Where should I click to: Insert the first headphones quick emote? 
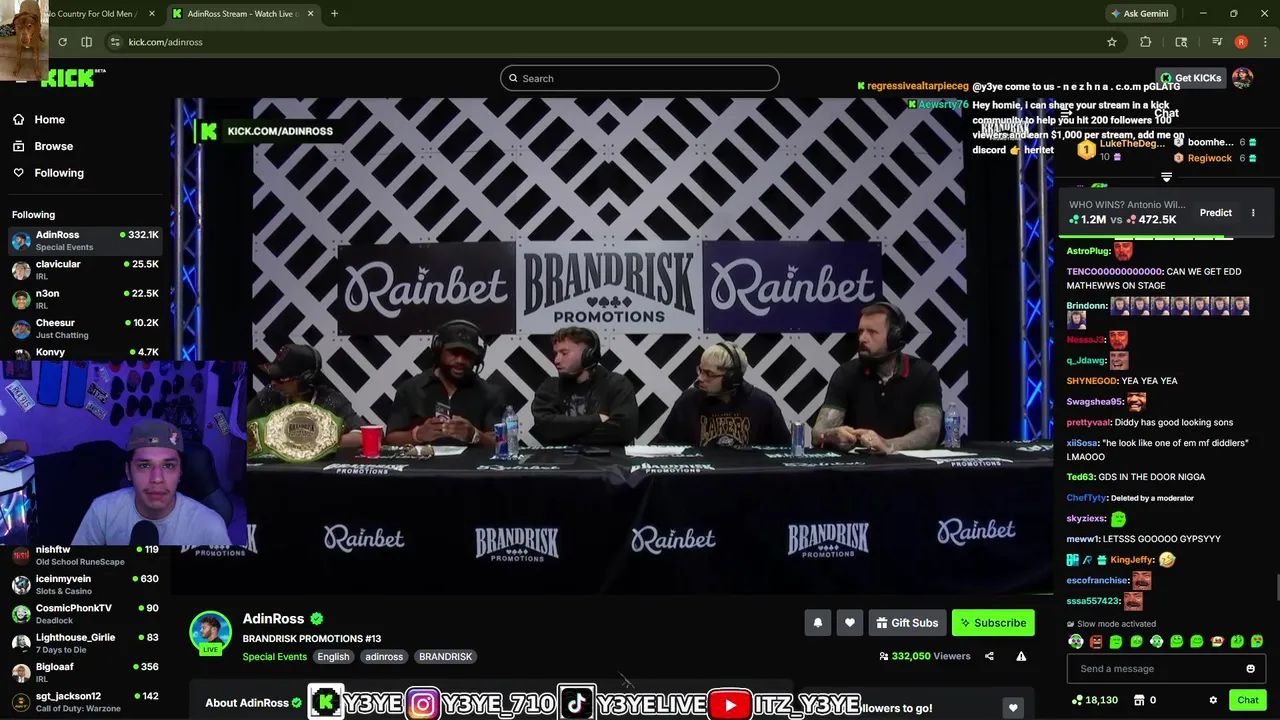coord(1076,642)
